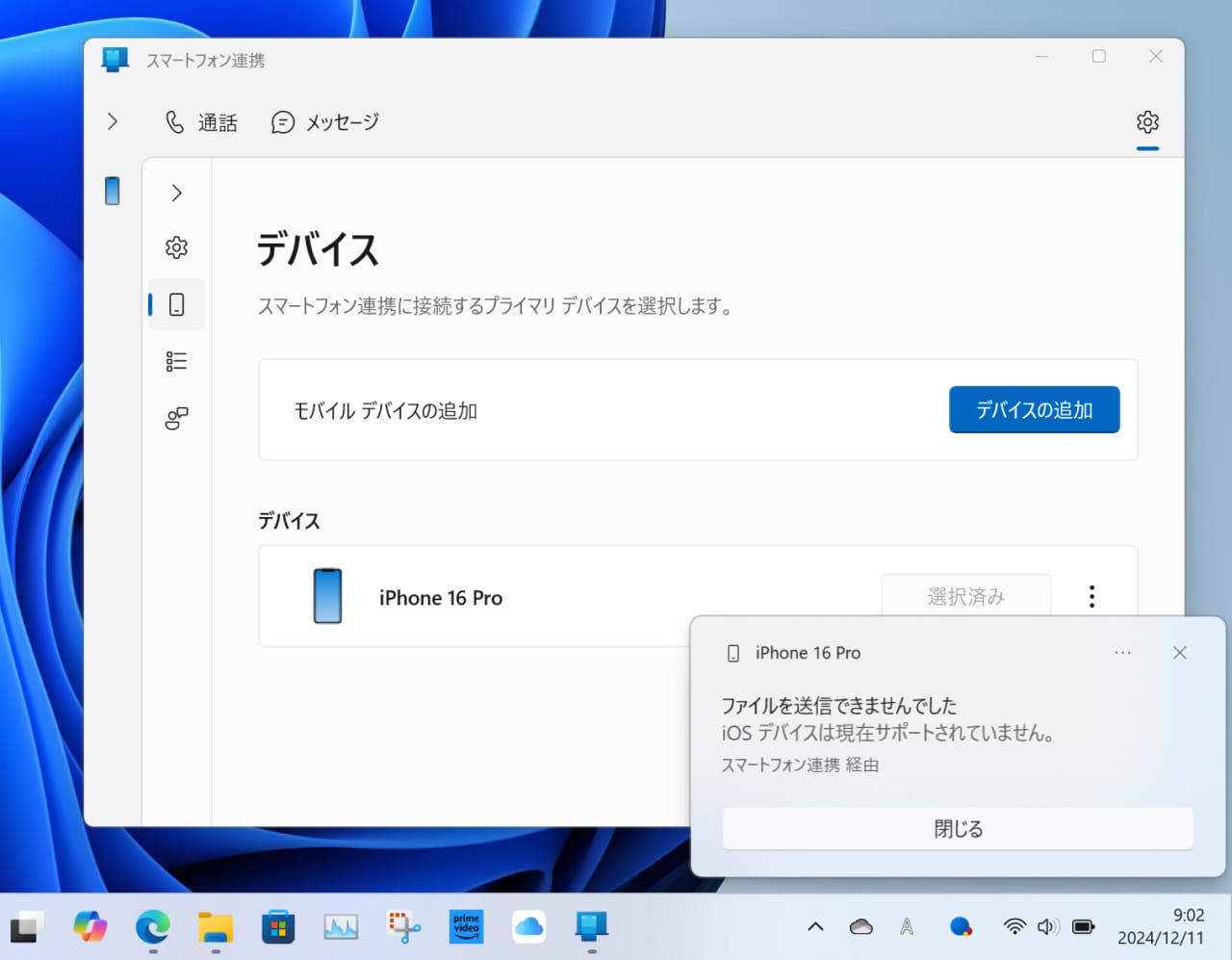Click モバイル デバイスの追加 label
The width and height of the screenshot is (1232, 960).
click(385, 411)
